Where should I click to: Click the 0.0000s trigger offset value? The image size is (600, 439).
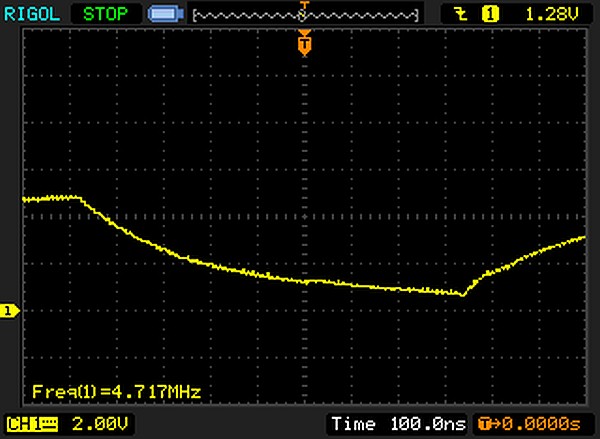coord(541,424)
